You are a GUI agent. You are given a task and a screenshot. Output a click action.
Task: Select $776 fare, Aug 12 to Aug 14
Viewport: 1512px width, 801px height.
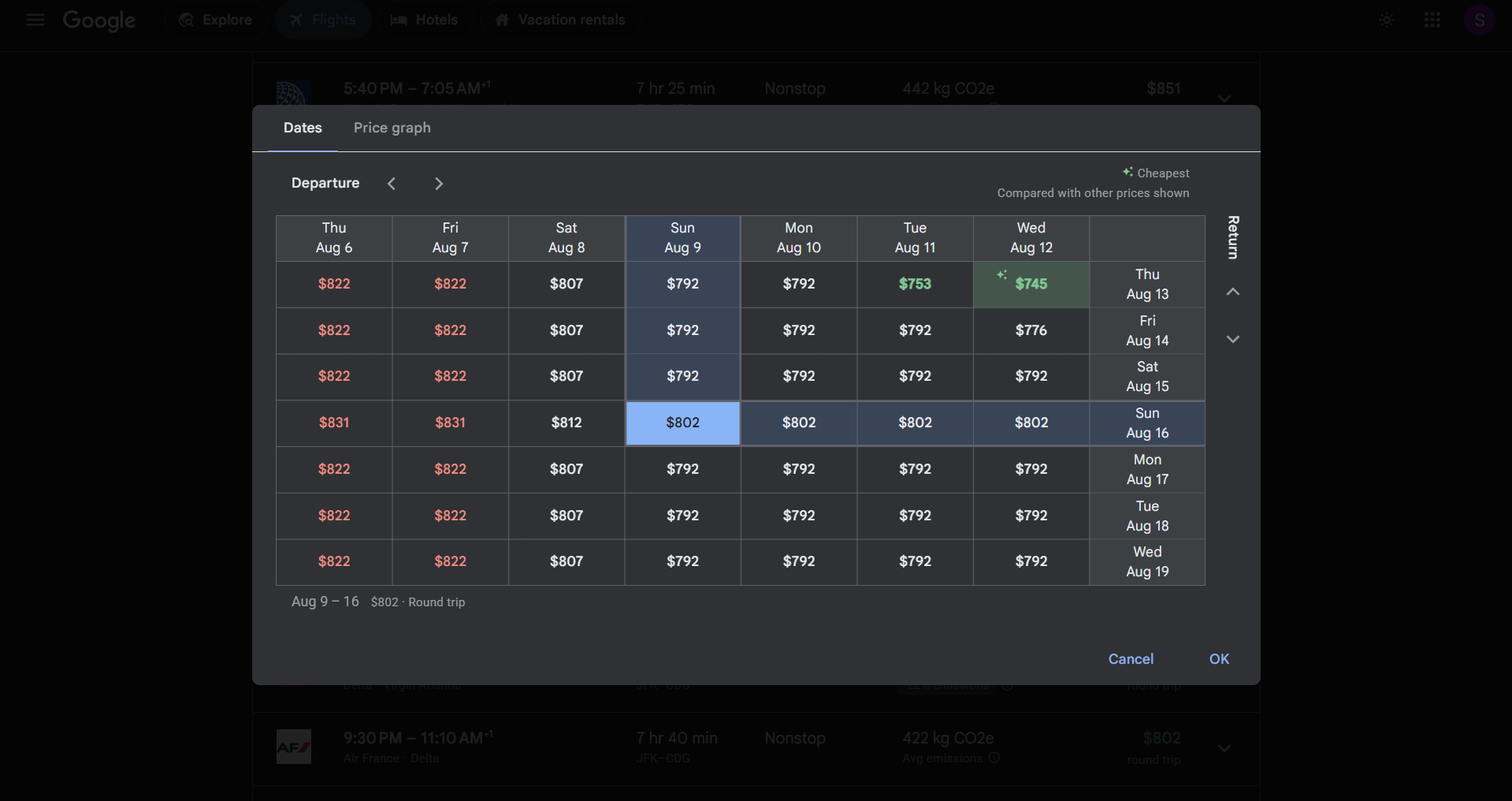coord(1031,330)
